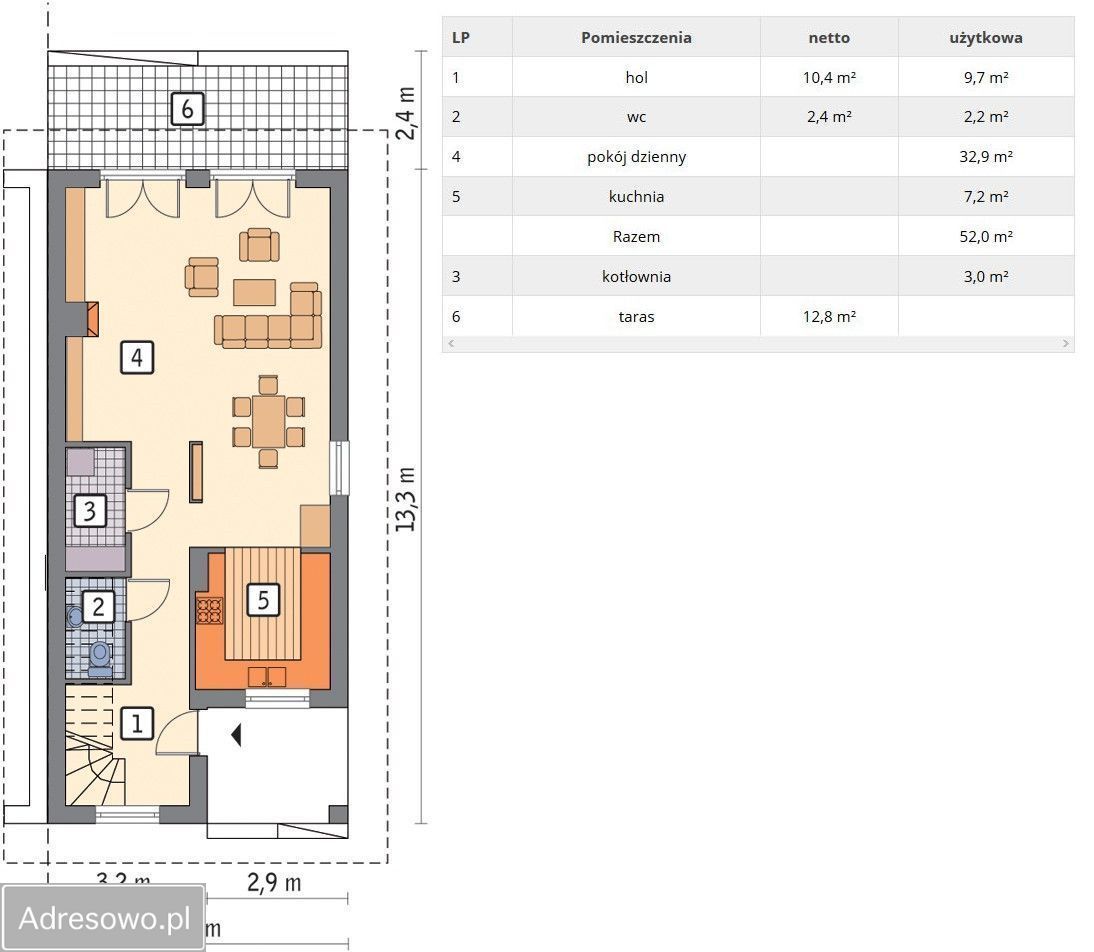Viewport: 1094px width, 952px height.
Task: Click the 12,8 m² taras value
Action: tap(829, 317)
